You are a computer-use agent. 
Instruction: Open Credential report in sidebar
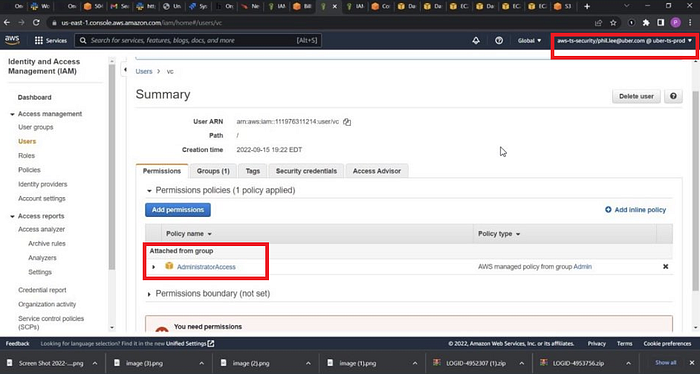point(42,290)
